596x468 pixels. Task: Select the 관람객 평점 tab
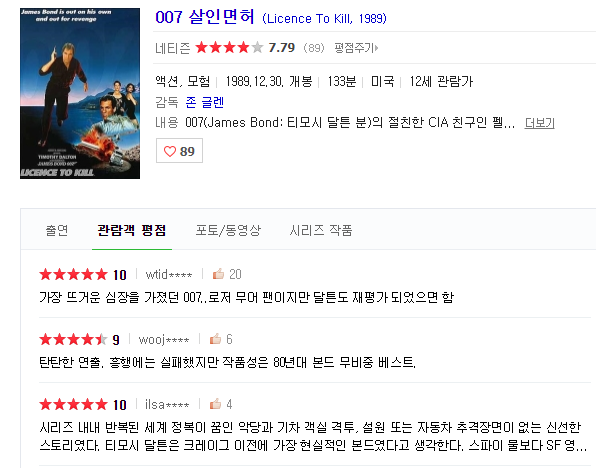point(132,230)
